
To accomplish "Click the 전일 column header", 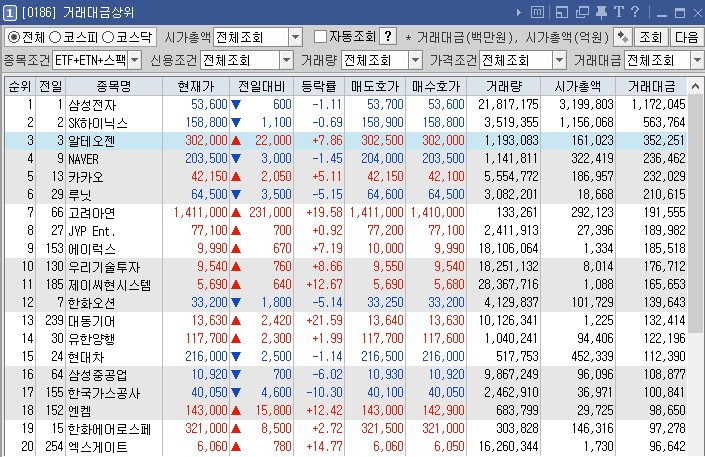I will tap(51, 86).
